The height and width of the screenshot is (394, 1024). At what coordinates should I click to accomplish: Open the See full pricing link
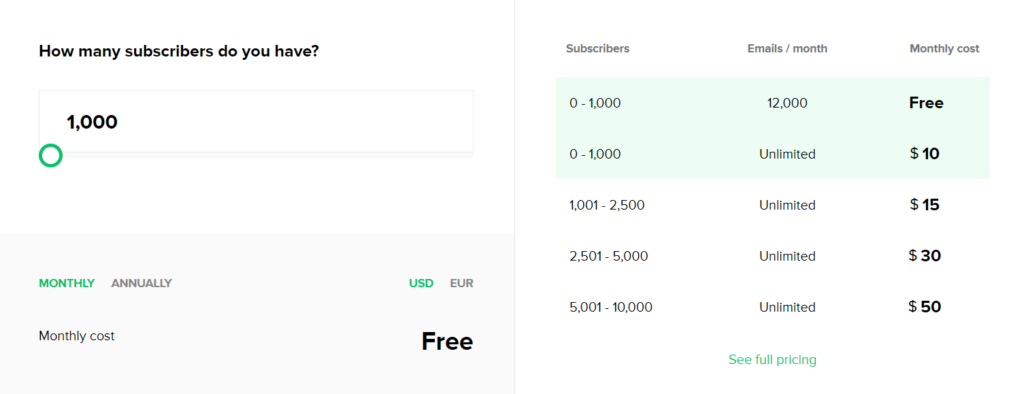coord(773,359)
